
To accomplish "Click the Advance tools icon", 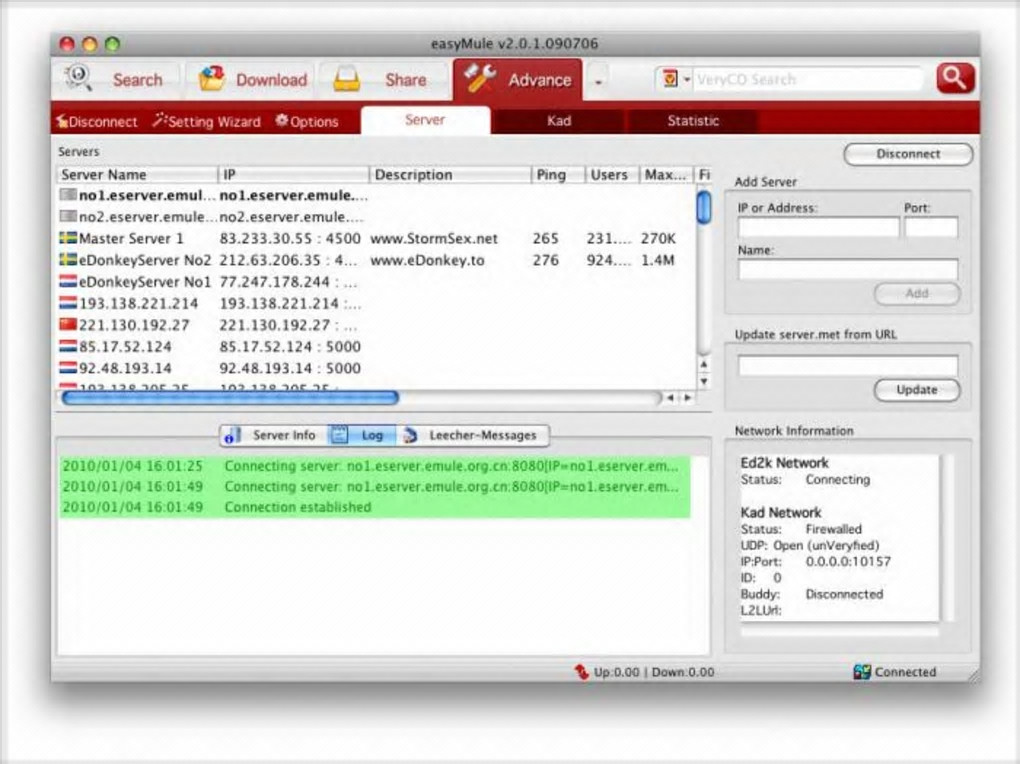I will point(480,79).
